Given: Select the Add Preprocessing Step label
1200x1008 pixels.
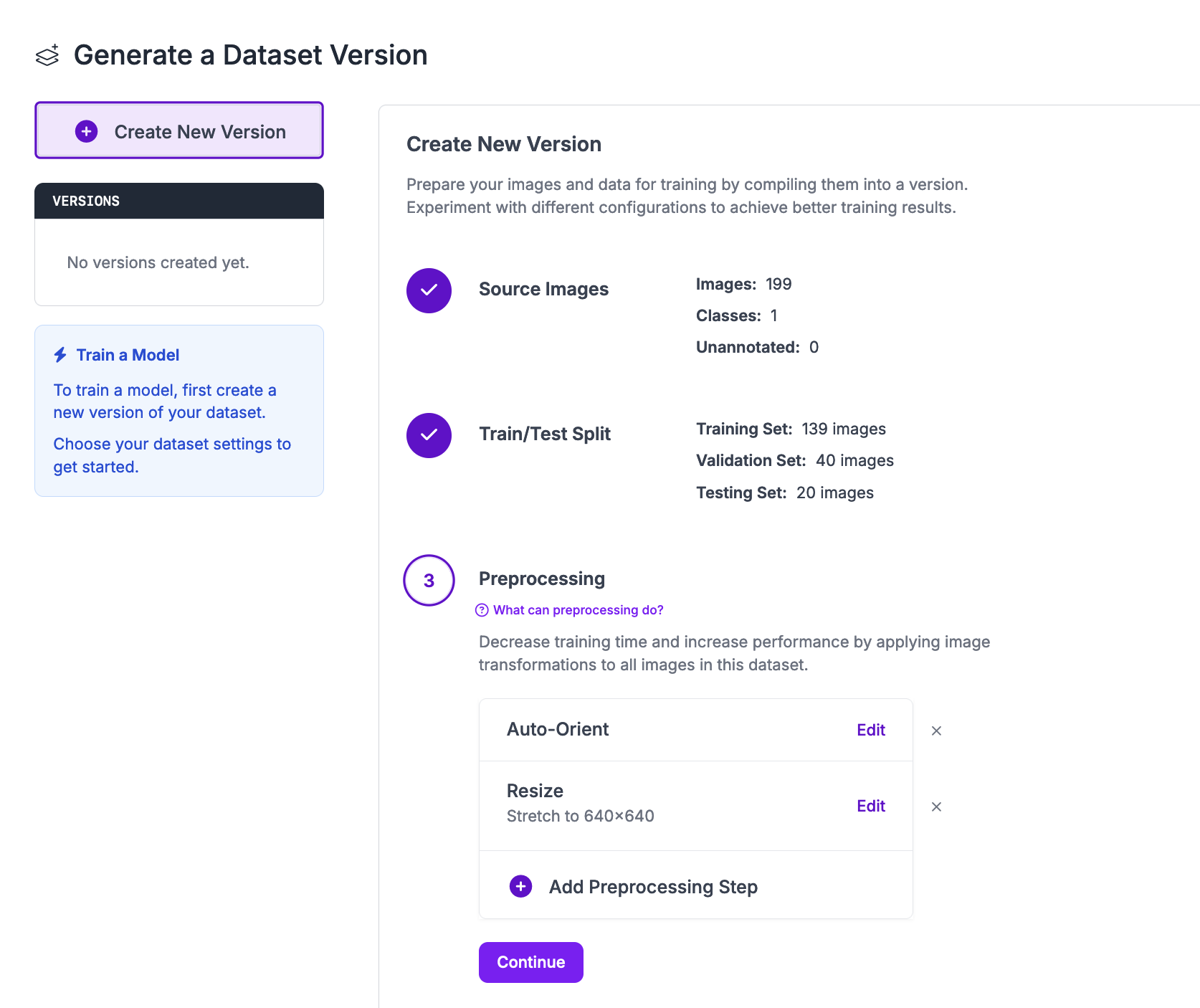Looking at the screenshot, I should [652, 887].
